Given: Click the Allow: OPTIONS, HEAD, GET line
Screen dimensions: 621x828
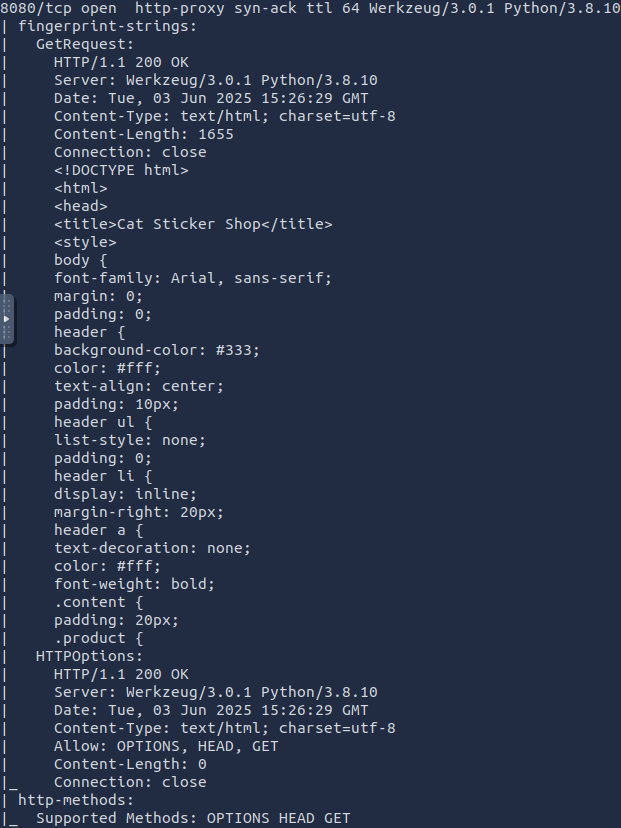Looking at the screenshot, I should coord(166,746).
